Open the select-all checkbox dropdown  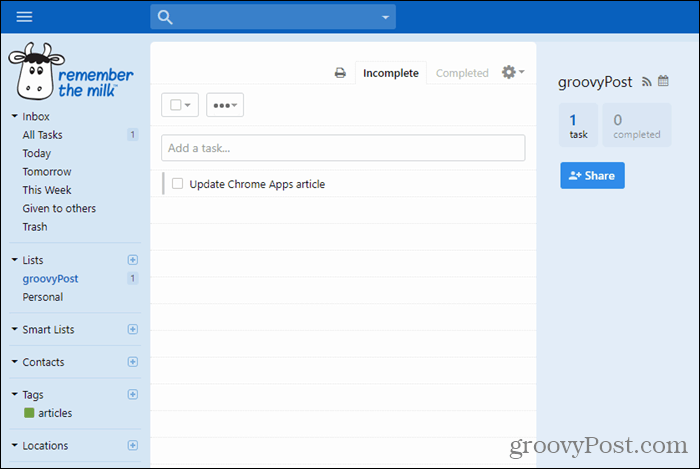coord(180,105)
